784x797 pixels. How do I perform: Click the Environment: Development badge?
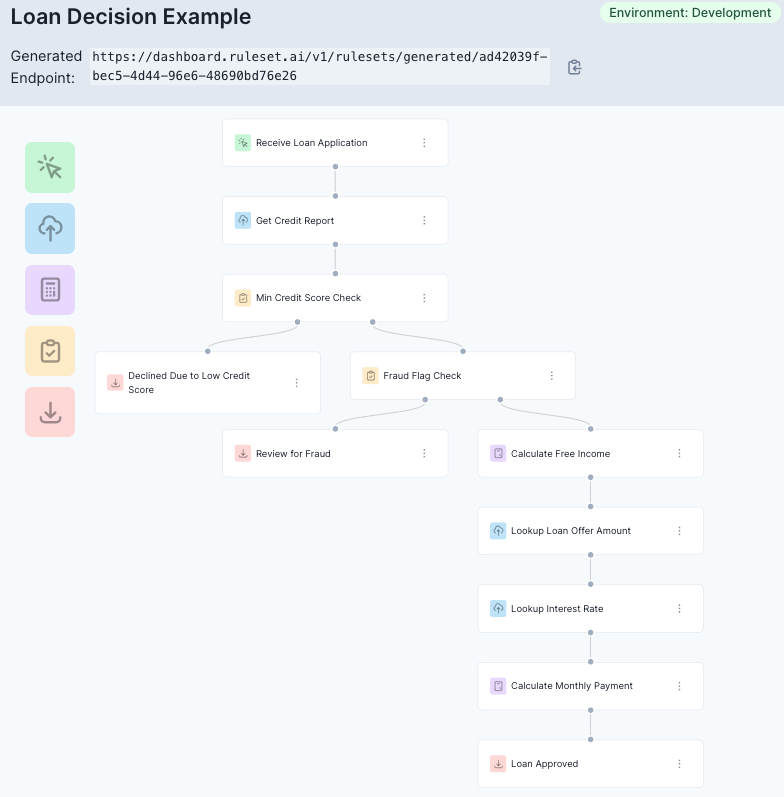coord(690,13)
